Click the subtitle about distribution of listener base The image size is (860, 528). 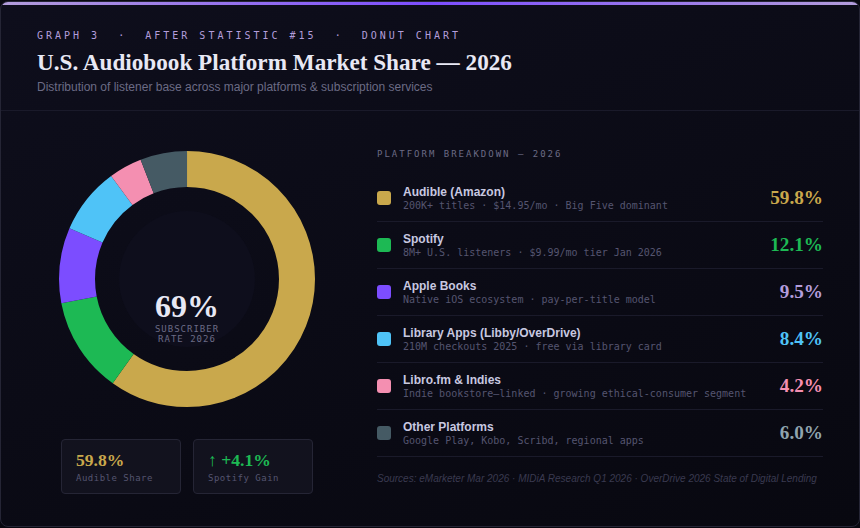tap(235, 87)
